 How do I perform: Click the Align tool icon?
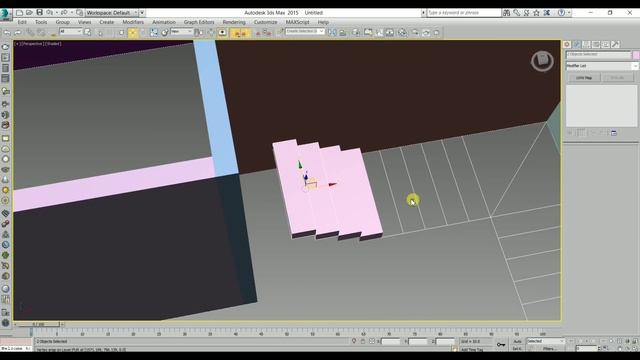click(x=343, y=32)
